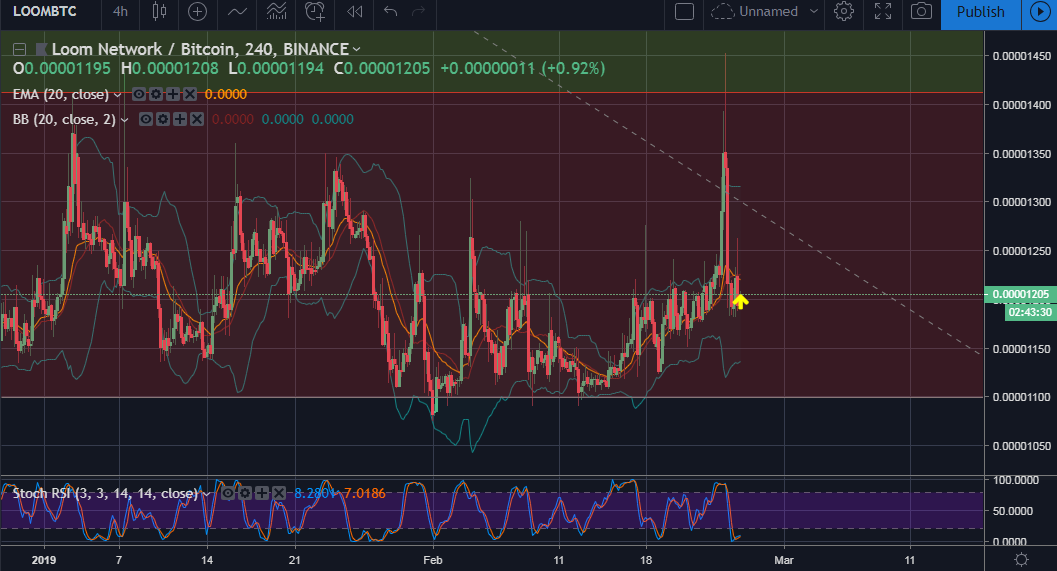Click the plus icon on the BB row
Viewport: 1057px width, 571px height.
[x=179, y=119]
